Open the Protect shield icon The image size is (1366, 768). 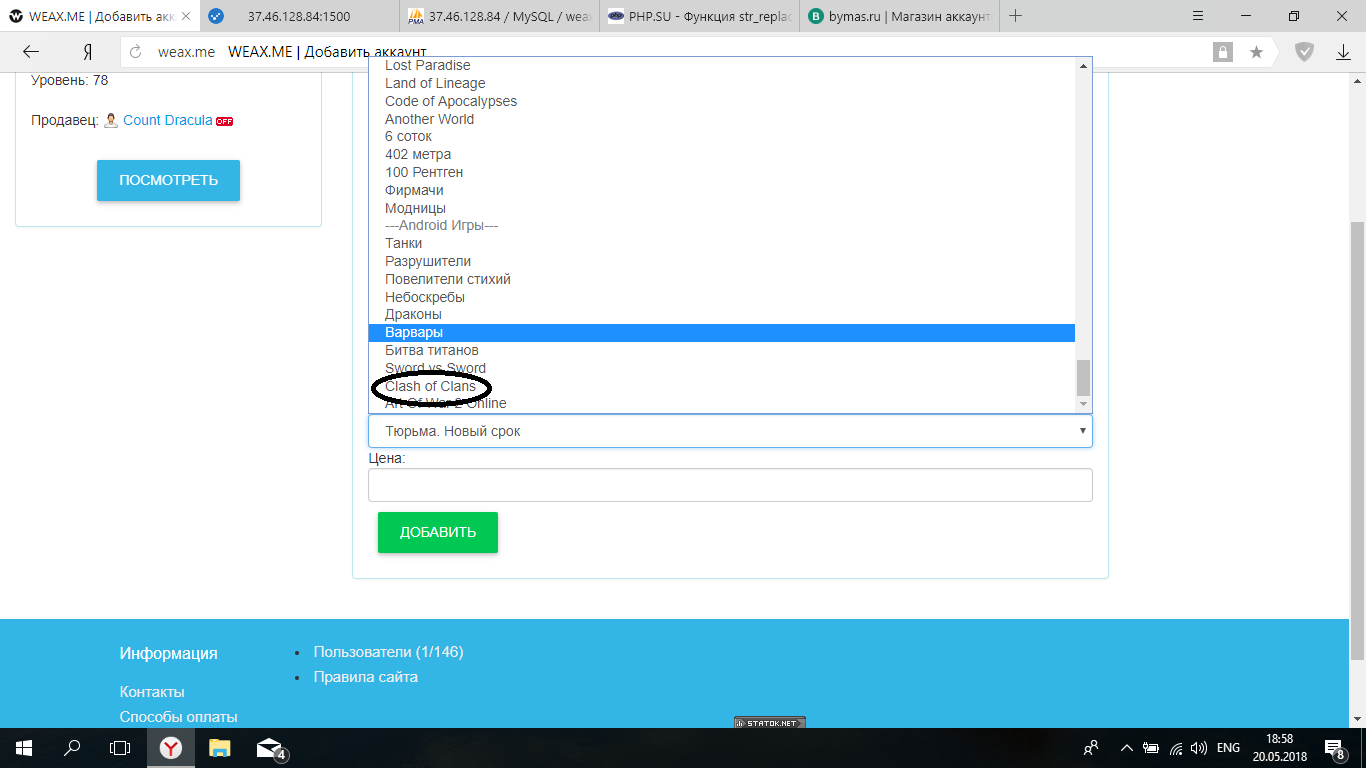tap(1304, 52)
